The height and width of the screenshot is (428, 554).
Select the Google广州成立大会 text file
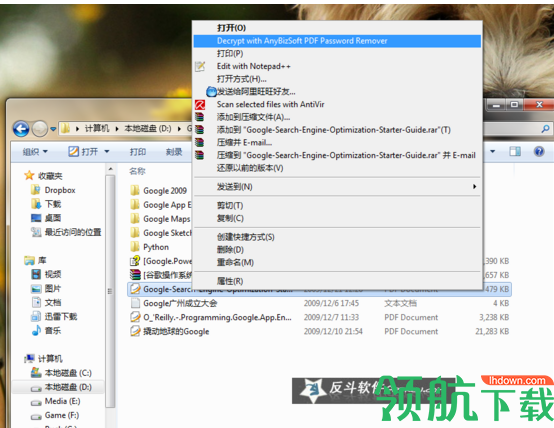point(173,303)
